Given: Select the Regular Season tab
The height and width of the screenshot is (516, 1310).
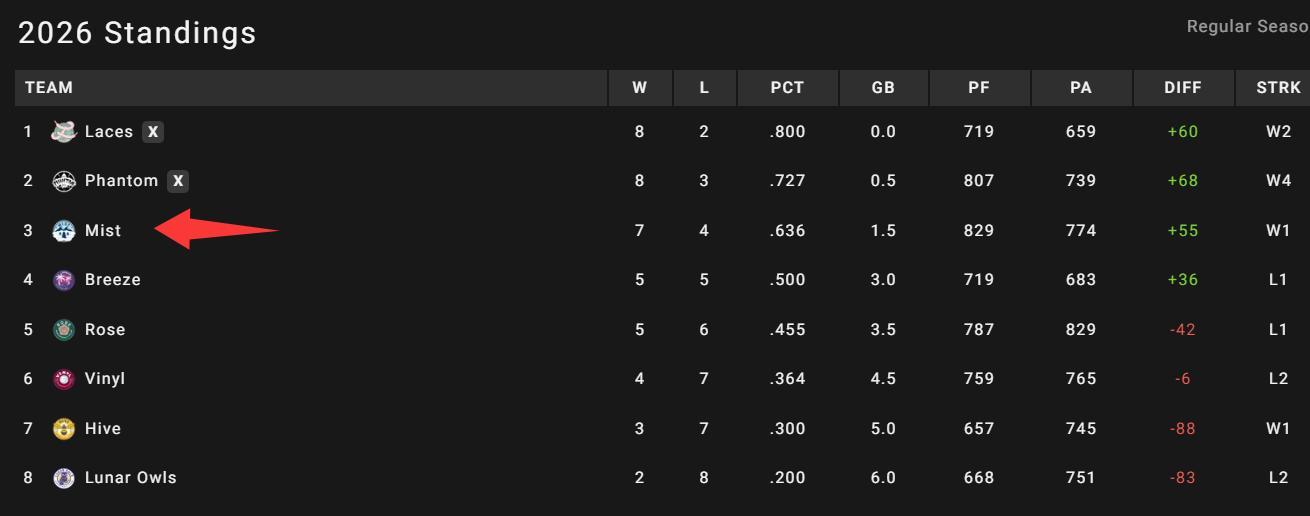Looking at the screenshot, I should click(1247, 27).
